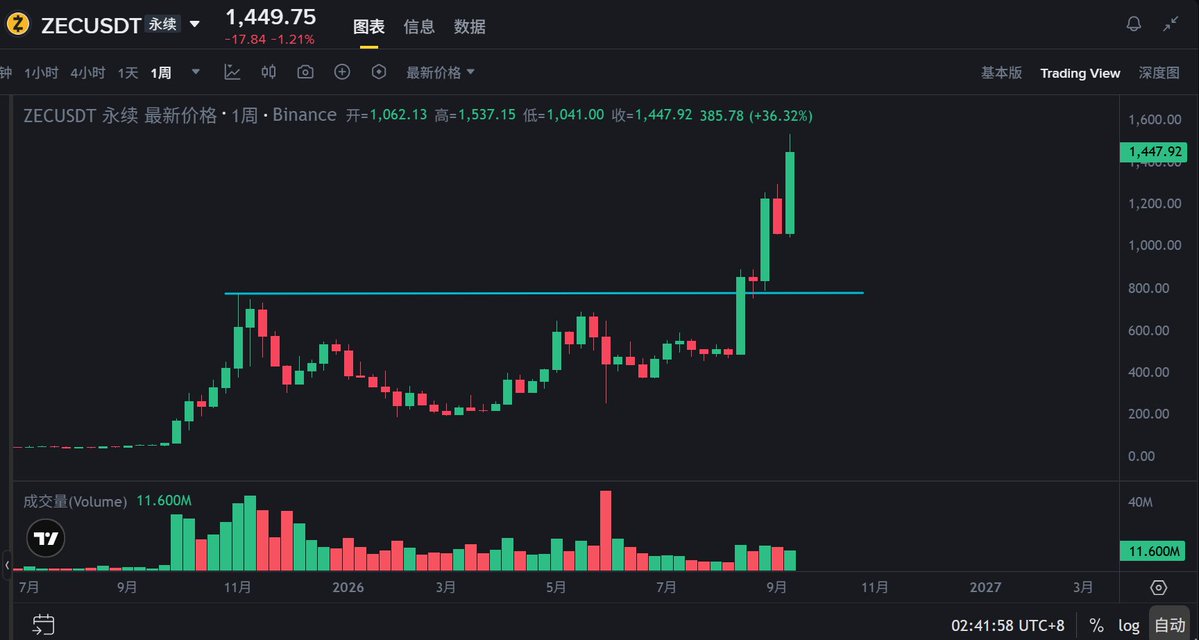
Task: Open the indicators line-chart icon
Action: click(x=232, y=72)
